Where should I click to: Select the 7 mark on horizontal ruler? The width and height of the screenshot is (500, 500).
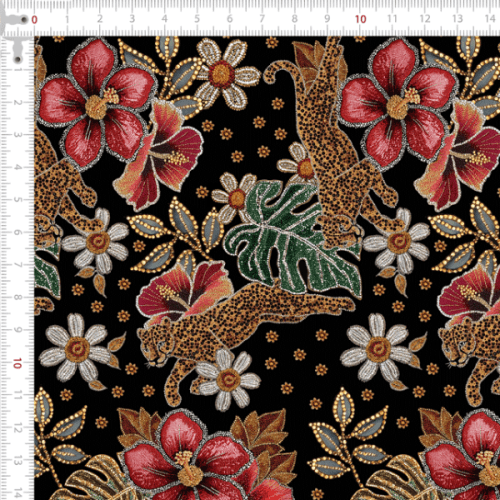262,19
